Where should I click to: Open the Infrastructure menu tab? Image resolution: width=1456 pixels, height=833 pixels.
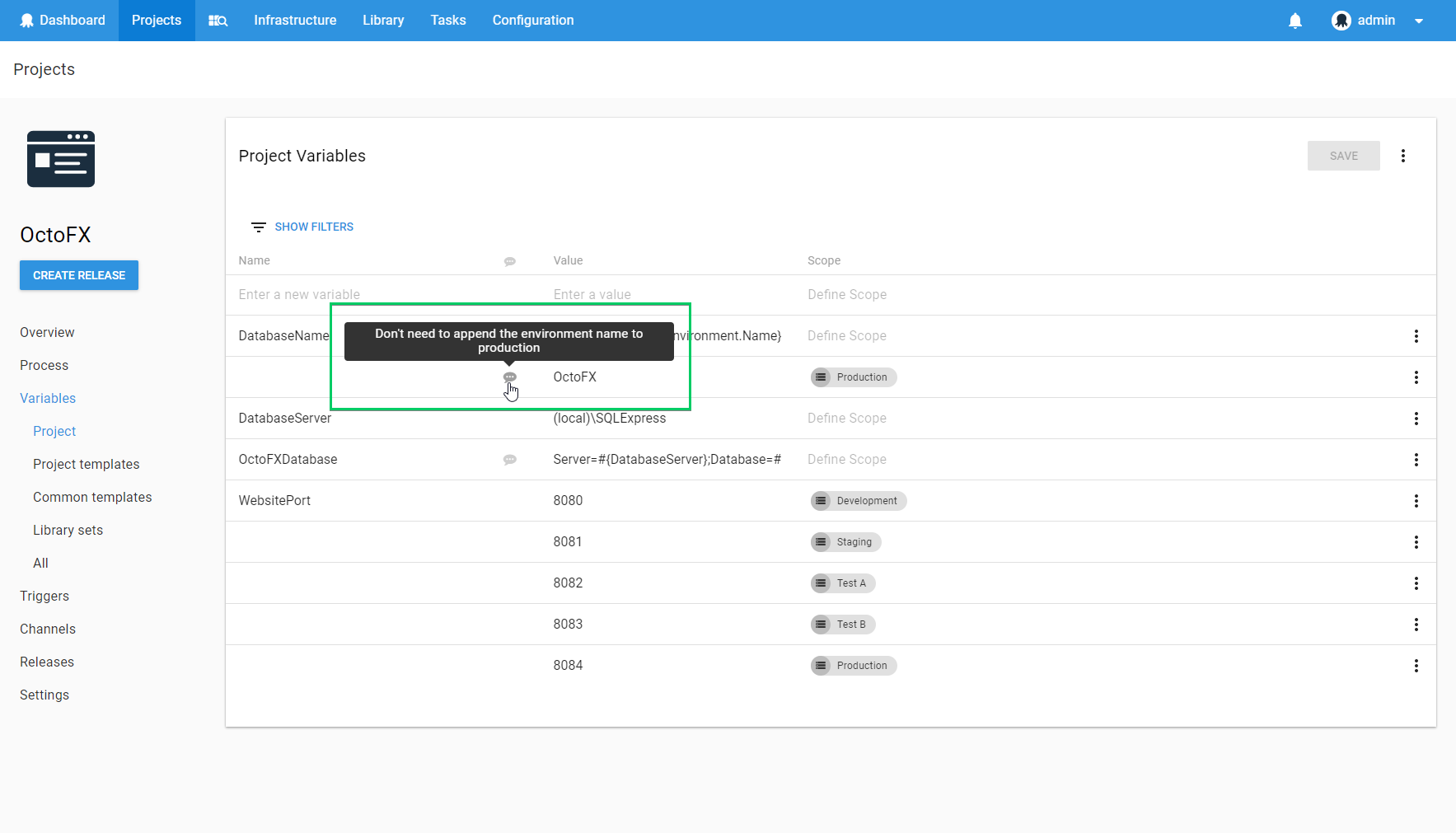(x=295, y=21)
